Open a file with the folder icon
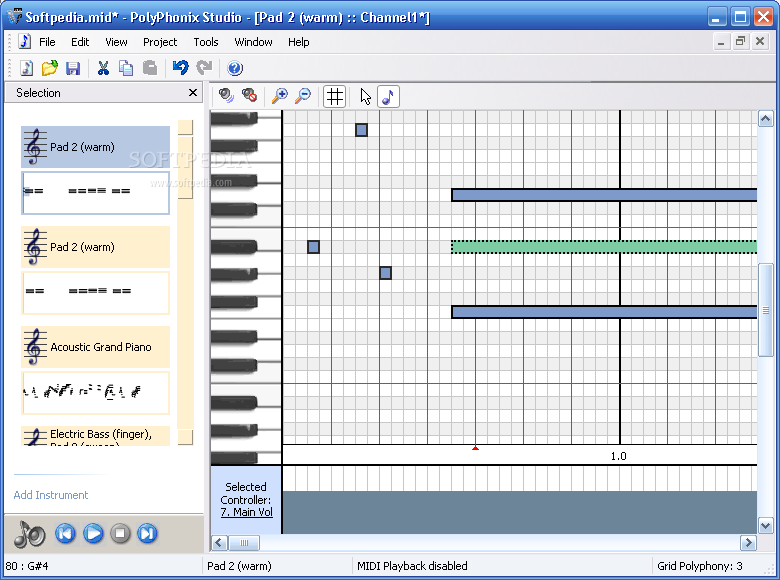 click(49, 68)
